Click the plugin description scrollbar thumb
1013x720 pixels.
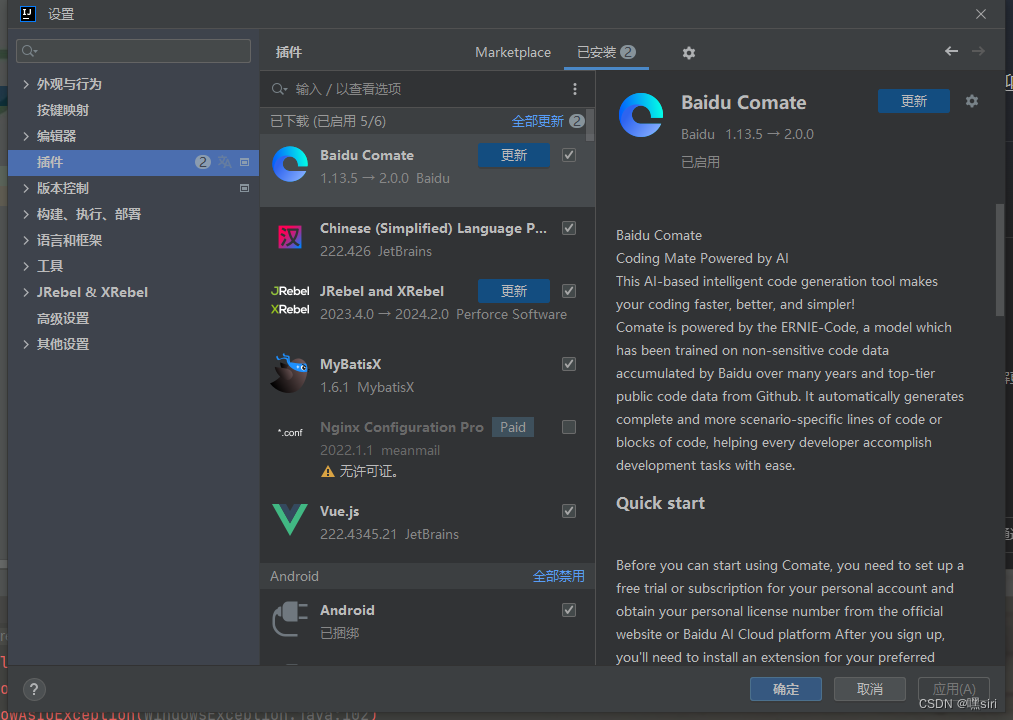[999, 259]
